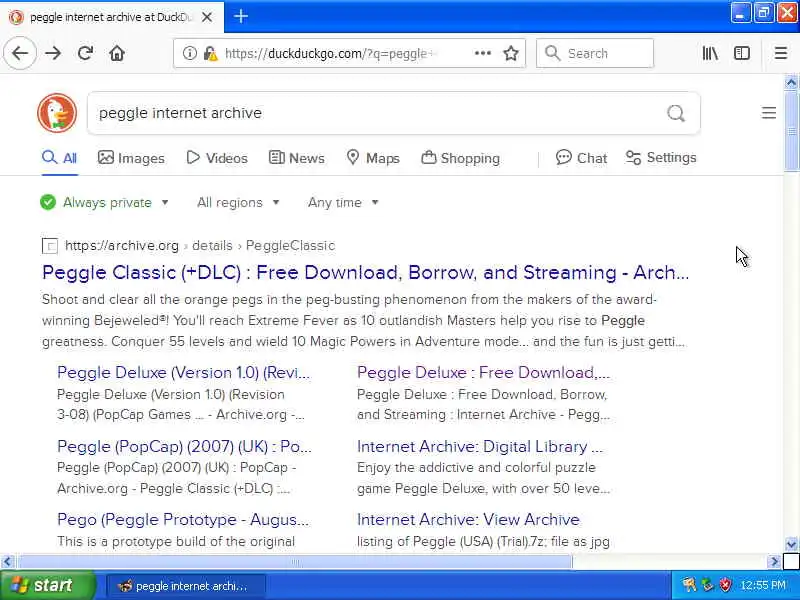
Task: Open Peggle Classic (+DLC) result link
Action: coord(365,272)
